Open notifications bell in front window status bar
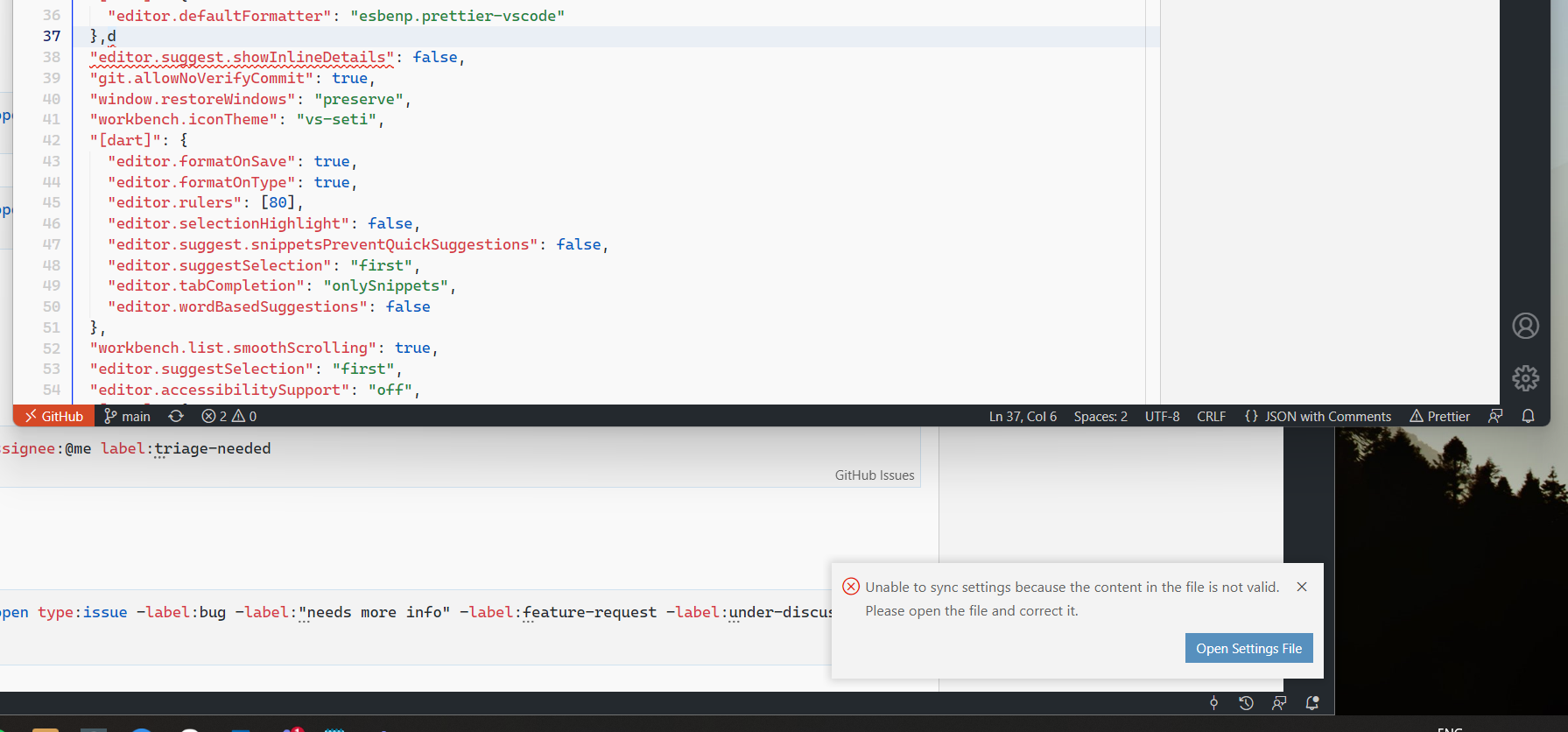 click(1528, 416)
